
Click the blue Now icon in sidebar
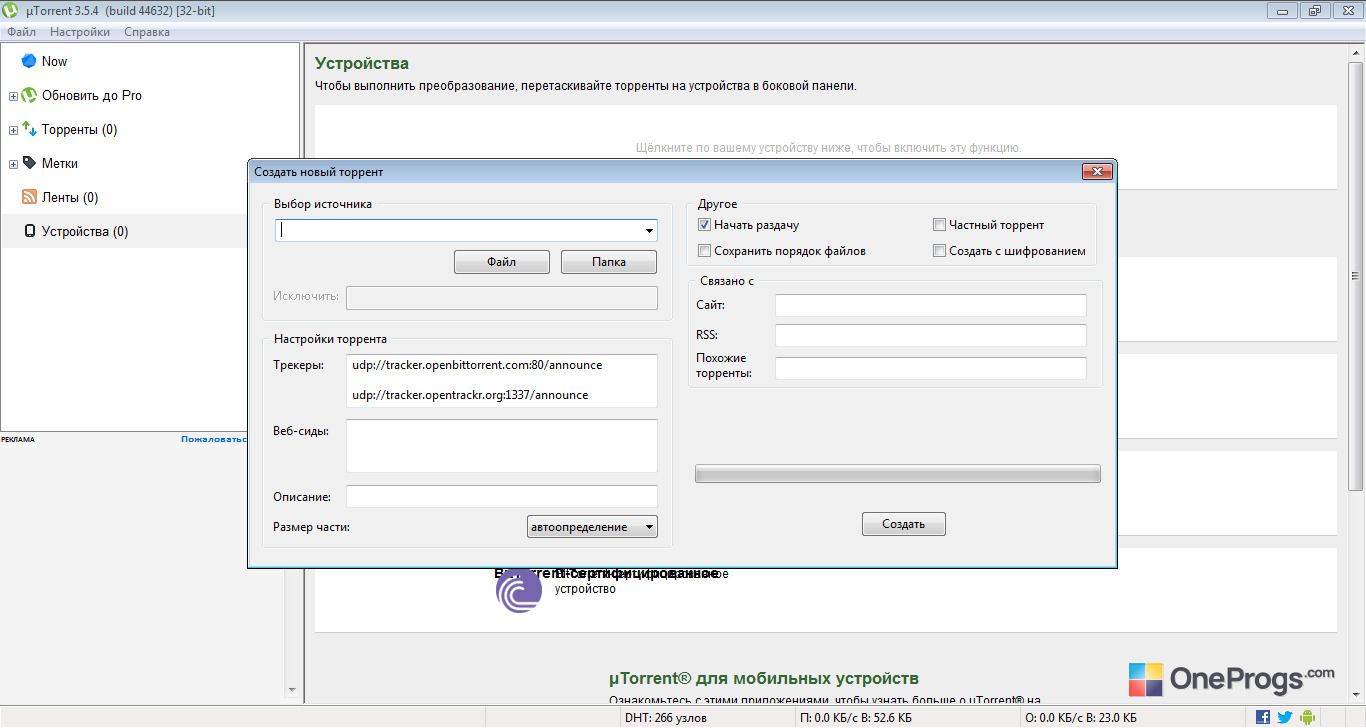[28, 61]
